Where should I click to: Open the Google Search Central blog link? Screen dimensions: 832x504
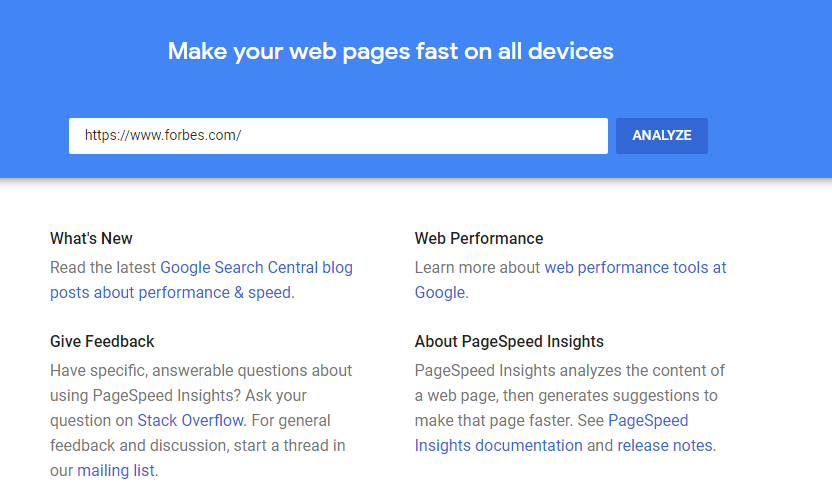point(256,268)
